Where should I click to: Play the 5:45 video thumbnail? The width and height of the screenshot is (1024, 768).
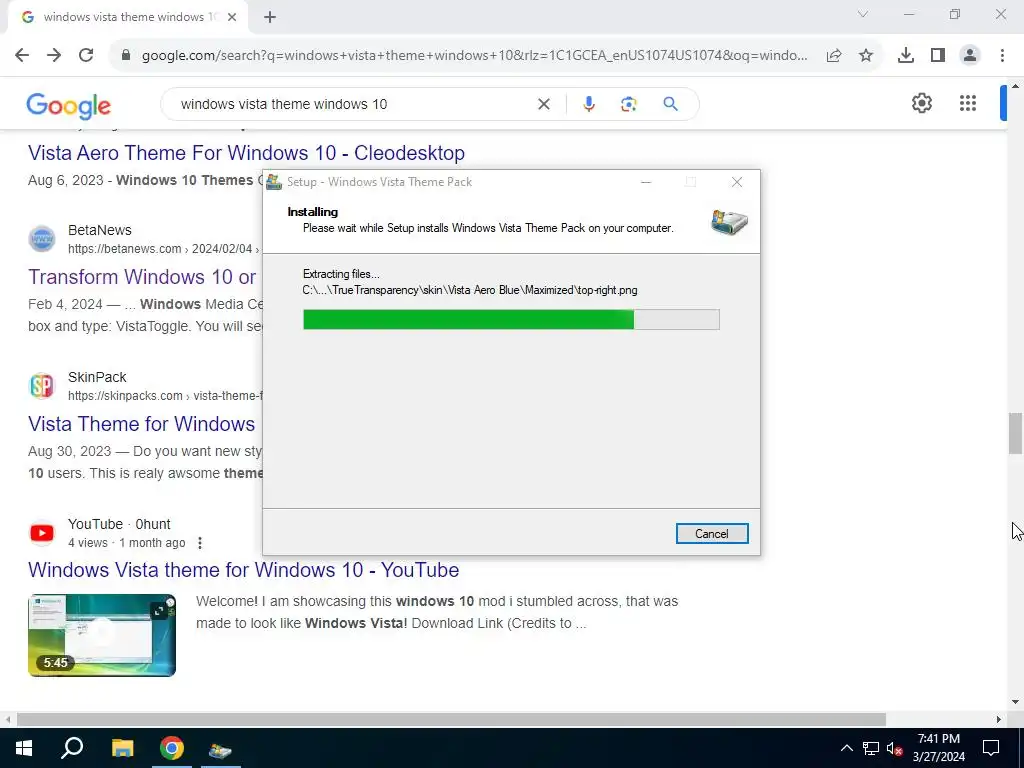click(x=102, y=635)
